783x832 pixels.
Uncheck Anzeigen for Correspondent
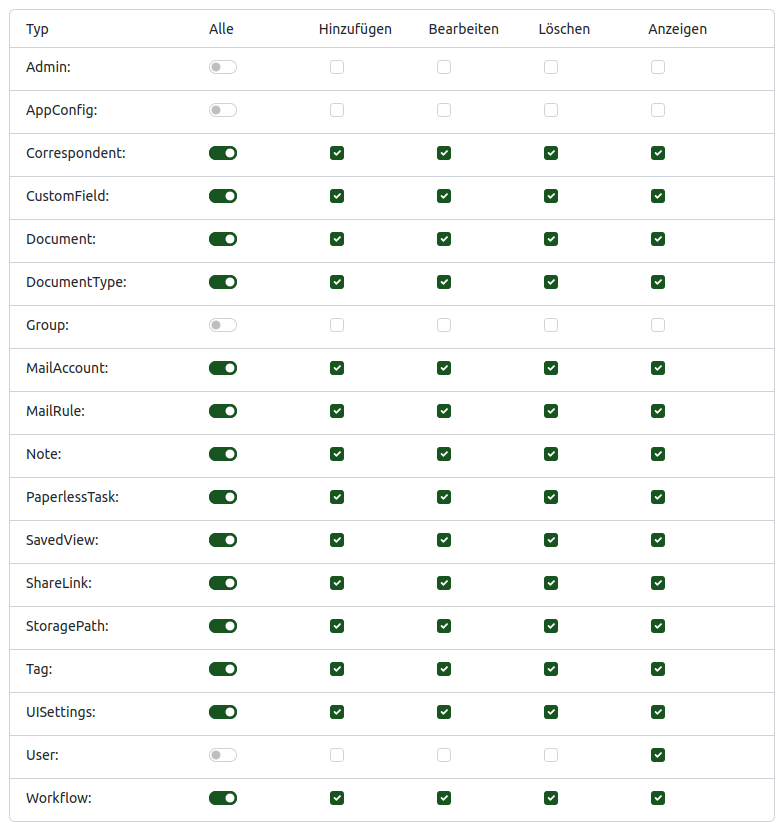(658, 153)
